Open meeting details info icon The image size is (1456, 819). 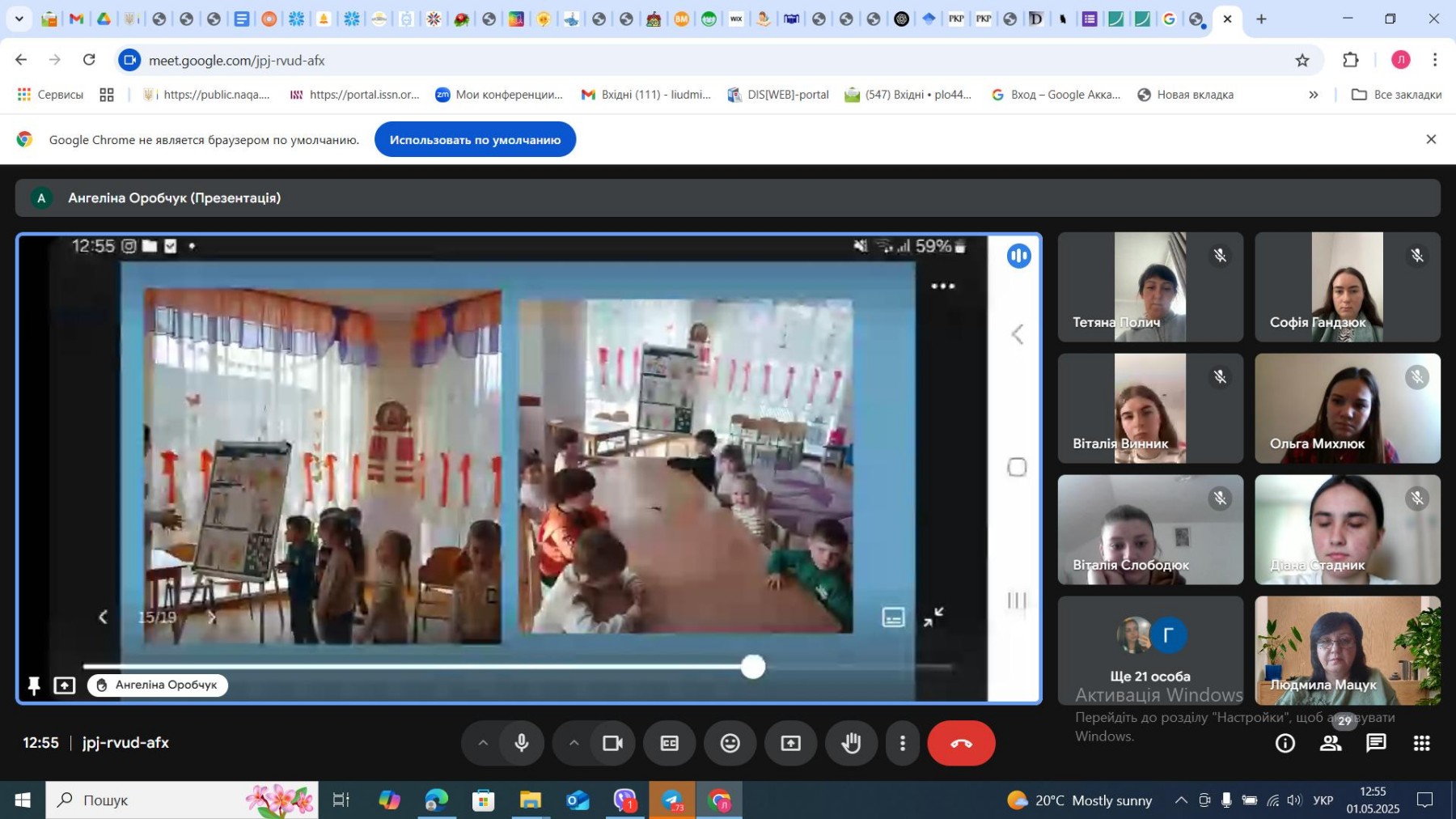point(1285,743)
